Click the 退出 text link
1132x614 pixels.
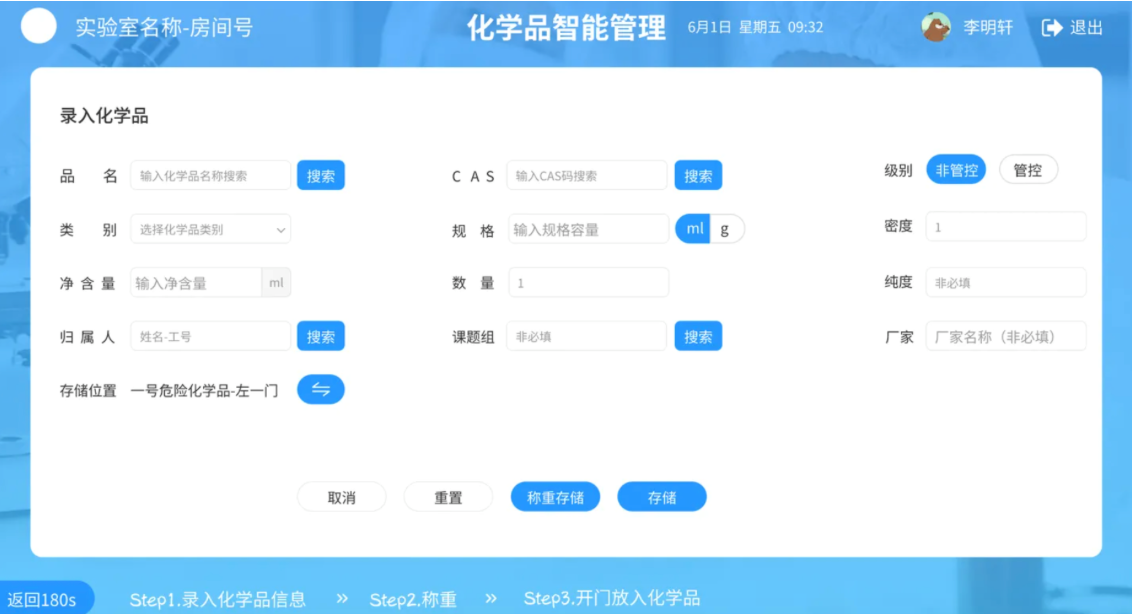click(x=1087, y=27)
